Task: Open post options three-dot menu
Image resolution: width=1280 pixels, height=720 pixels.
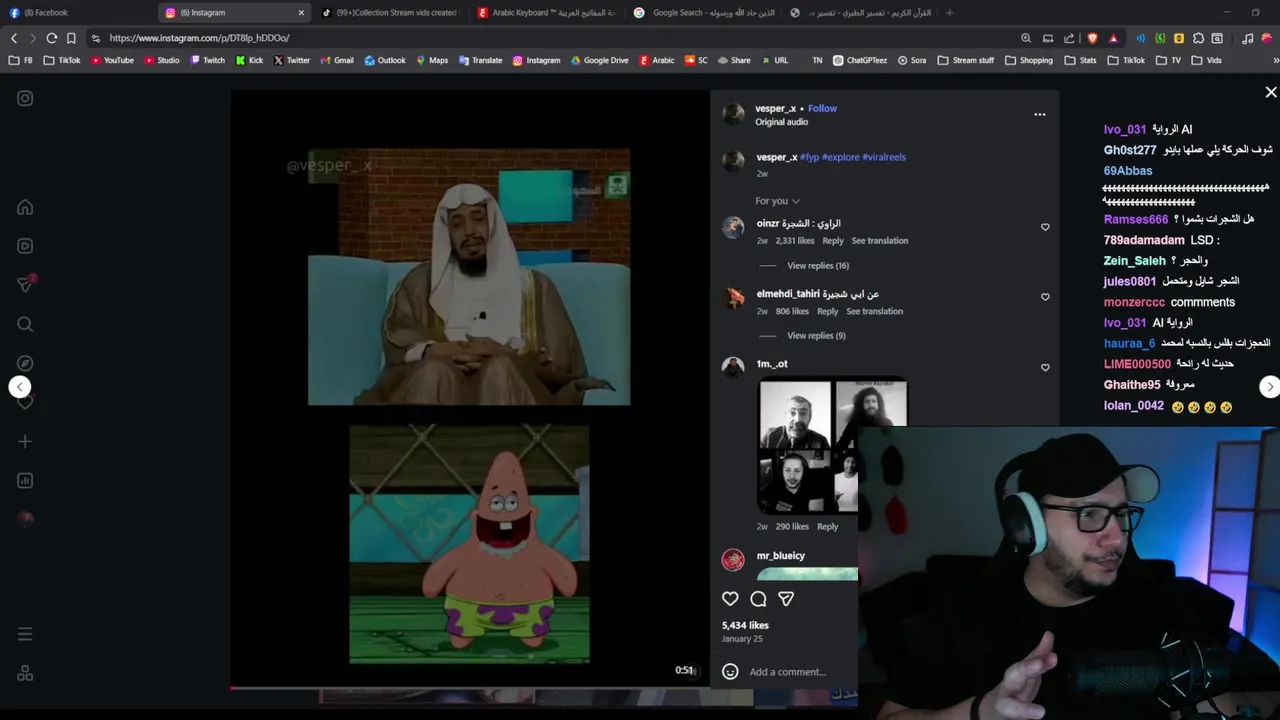Action: point(1040,114)
